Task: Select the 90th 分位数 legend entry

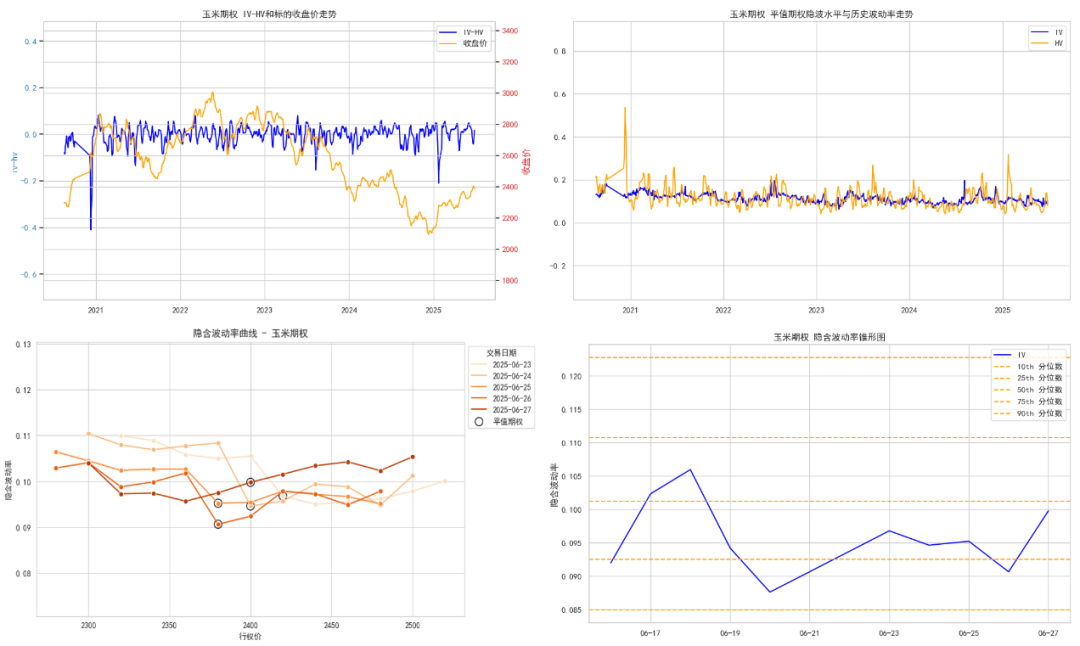Action: (1028, 413)
